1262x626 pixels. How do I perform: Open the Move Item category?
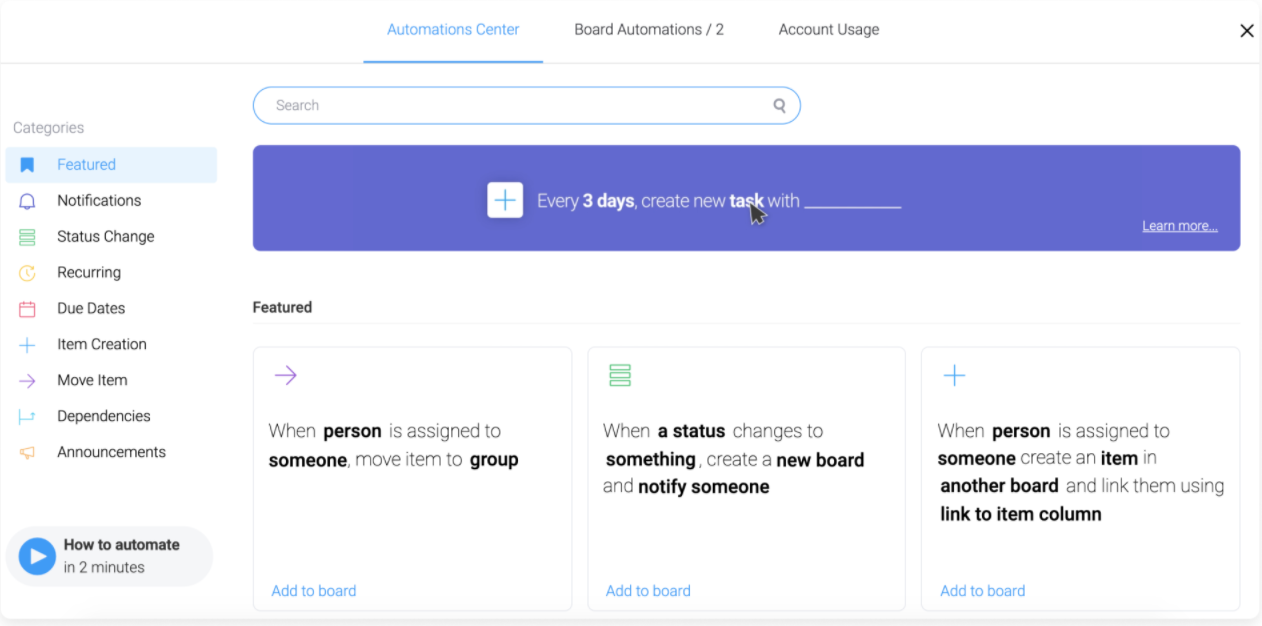[92, 380]
